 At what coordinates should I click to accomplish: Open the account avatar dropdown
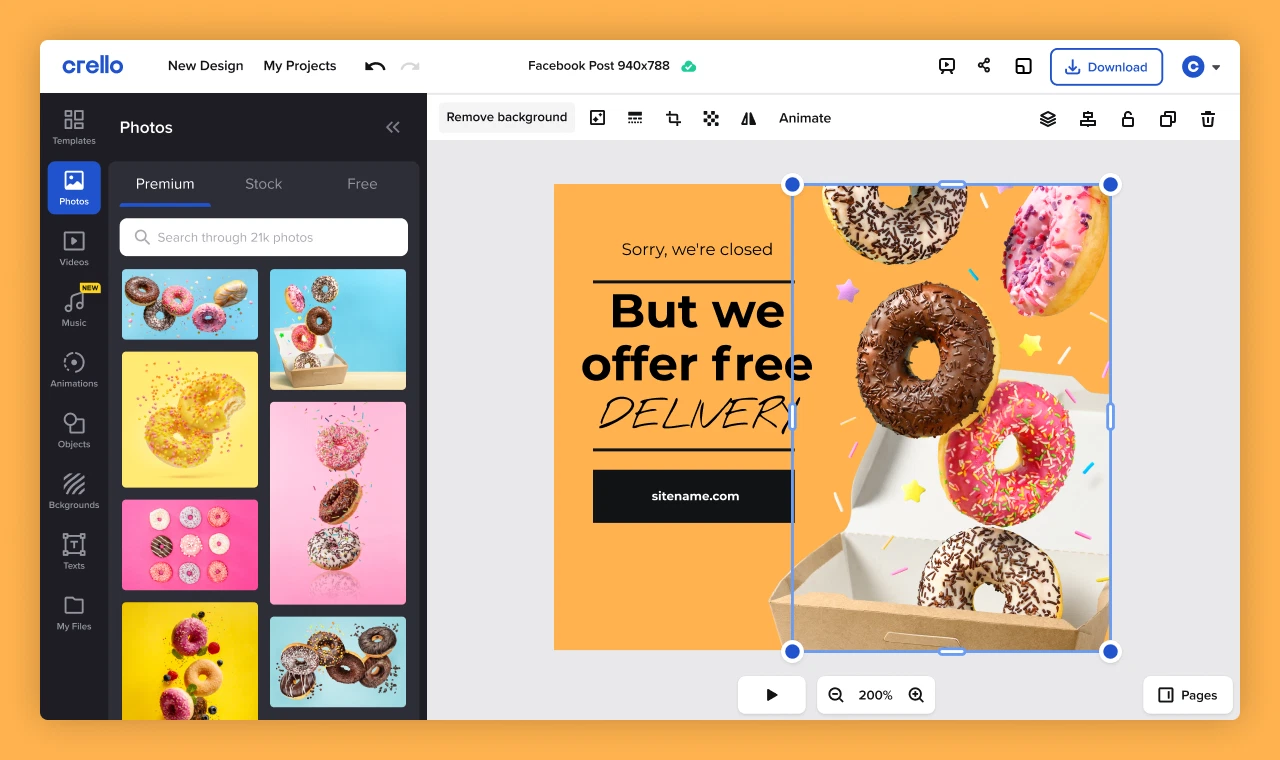click(x=1201, y=67)
